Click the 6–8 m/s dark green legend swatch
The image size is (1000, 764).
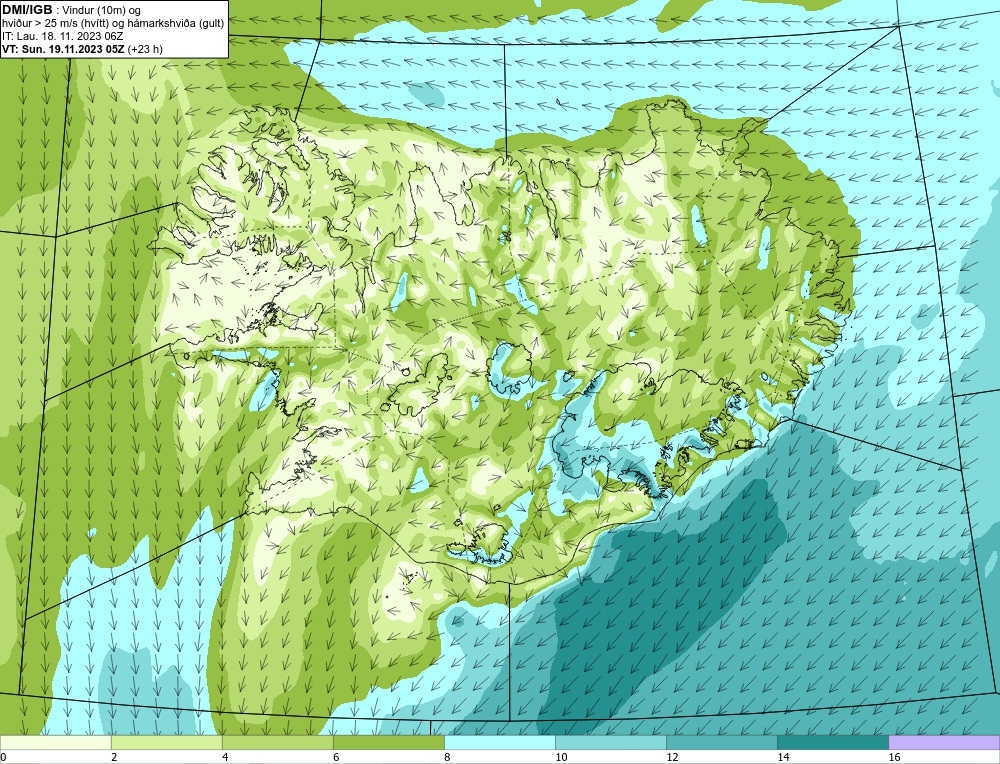(x=388, y=743)
